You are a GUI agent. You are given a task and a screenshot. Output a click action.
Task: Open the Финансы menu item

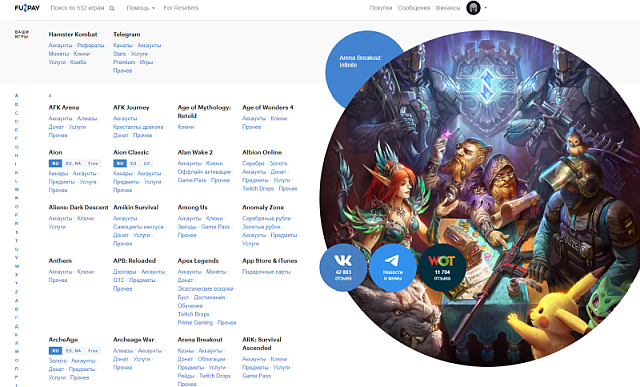click(448, 8)
